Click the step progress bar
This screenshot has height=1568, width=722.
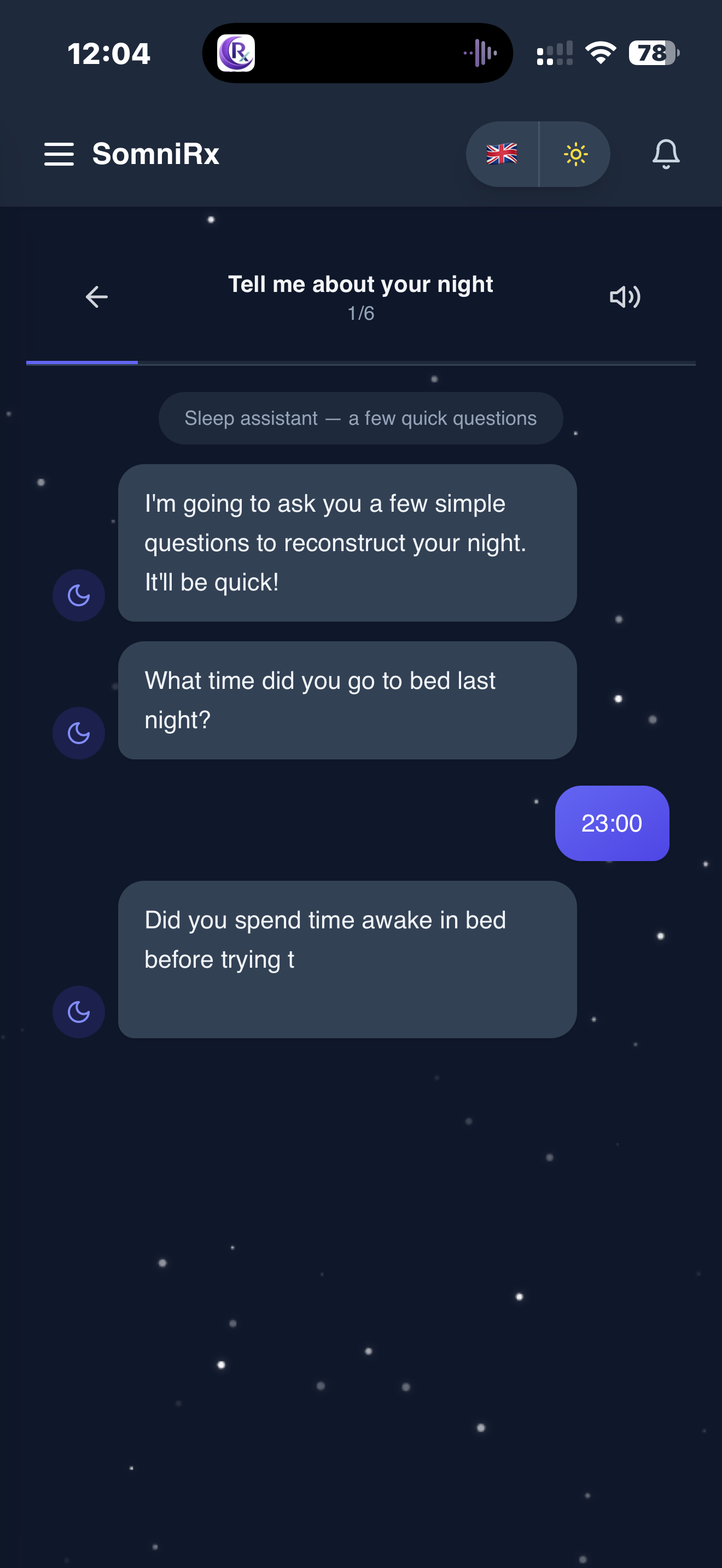pyautogui.click(x=360, y=363)
